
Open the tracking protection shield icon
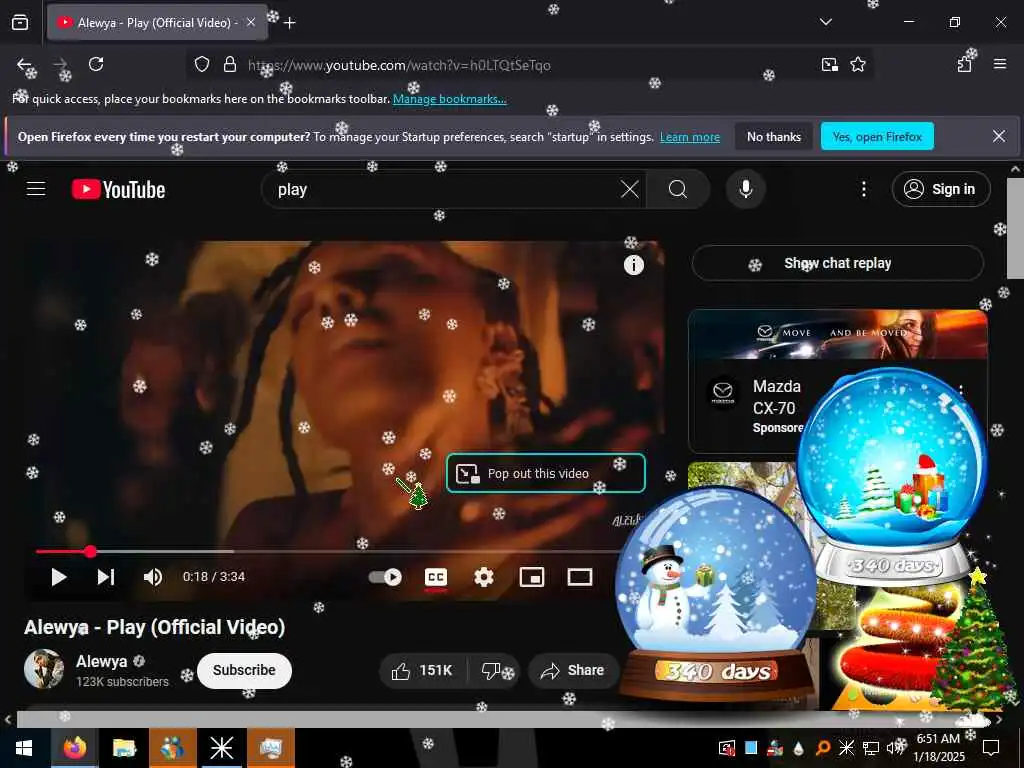pos(202,65)
